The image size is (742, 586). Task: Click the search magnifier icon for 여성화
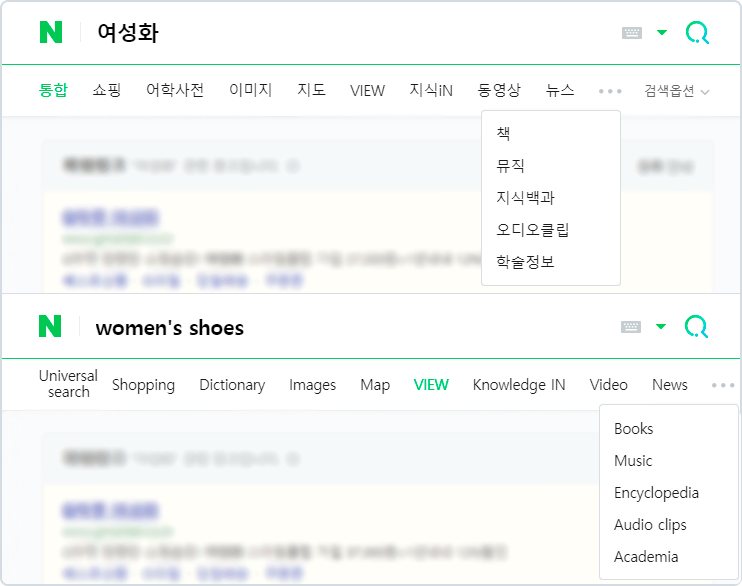698,33
